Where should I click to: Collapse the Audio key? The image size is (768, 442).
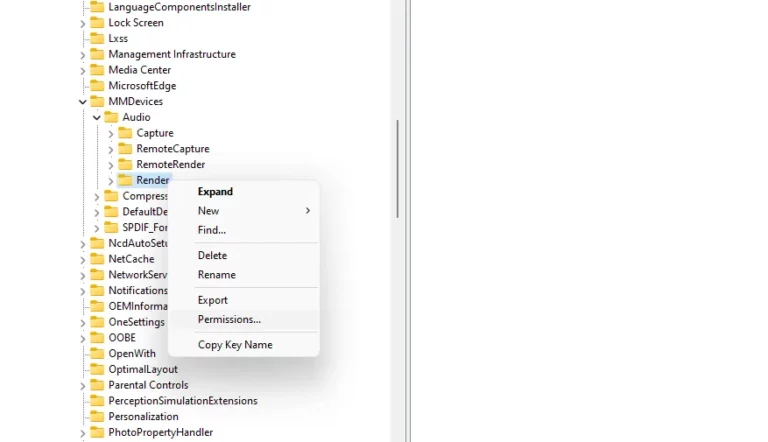(x=96, y=118)
